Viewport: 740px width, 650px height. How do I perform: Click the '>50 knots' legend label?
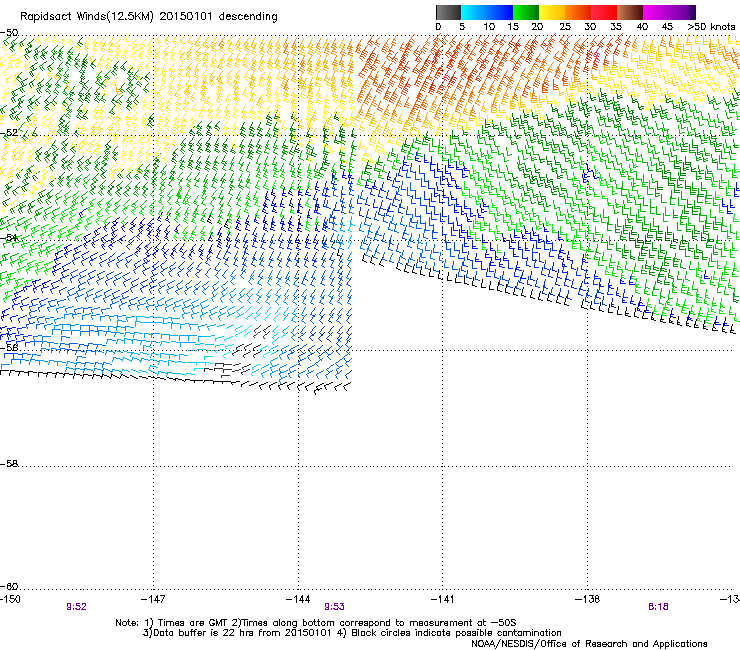[711, 27]
